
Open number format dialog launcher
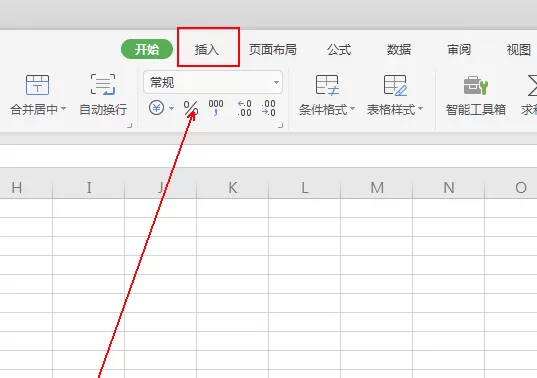(280, 126)
